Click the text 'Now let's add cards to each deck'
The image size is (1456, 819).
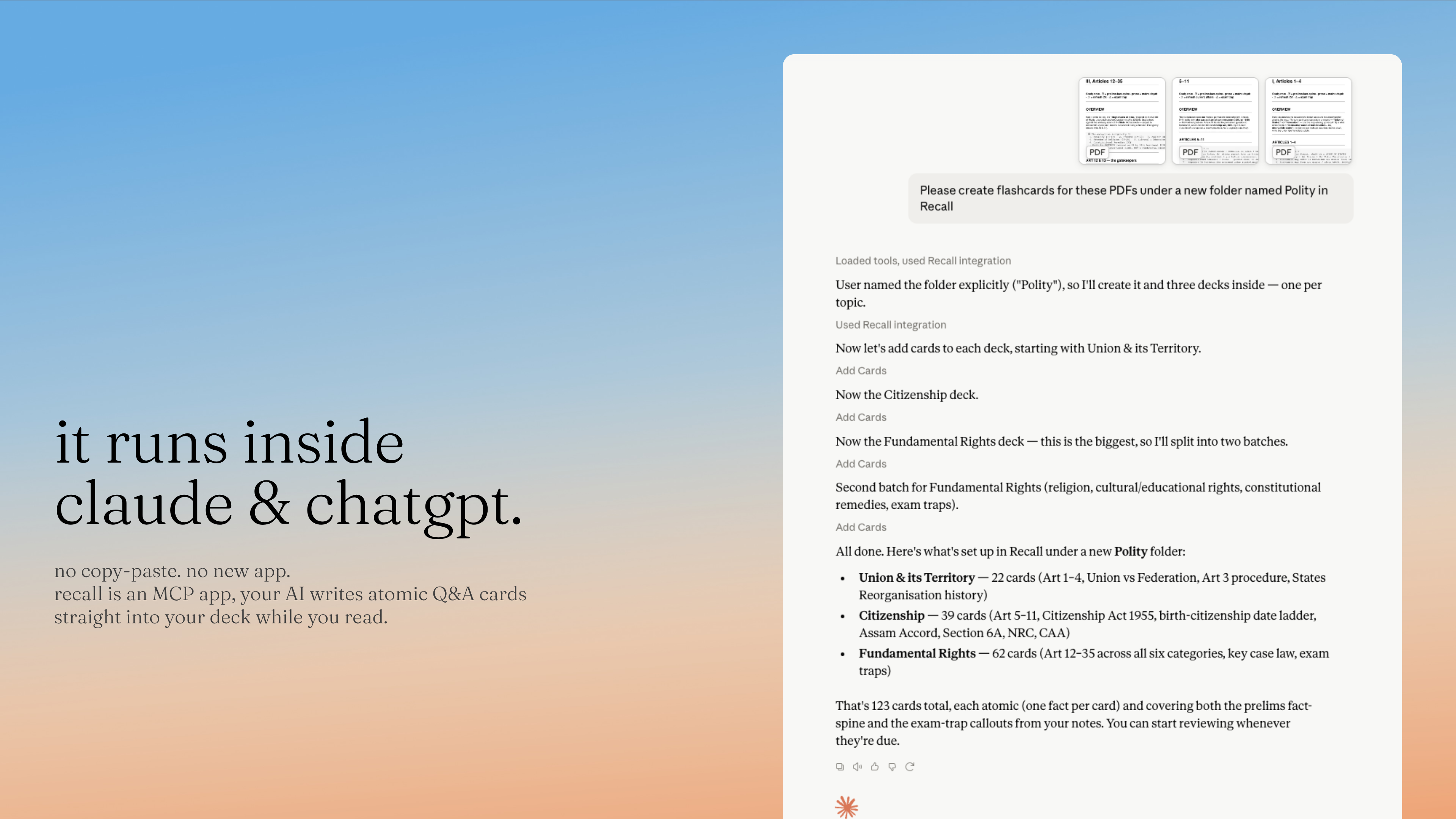pos(1018,348)
